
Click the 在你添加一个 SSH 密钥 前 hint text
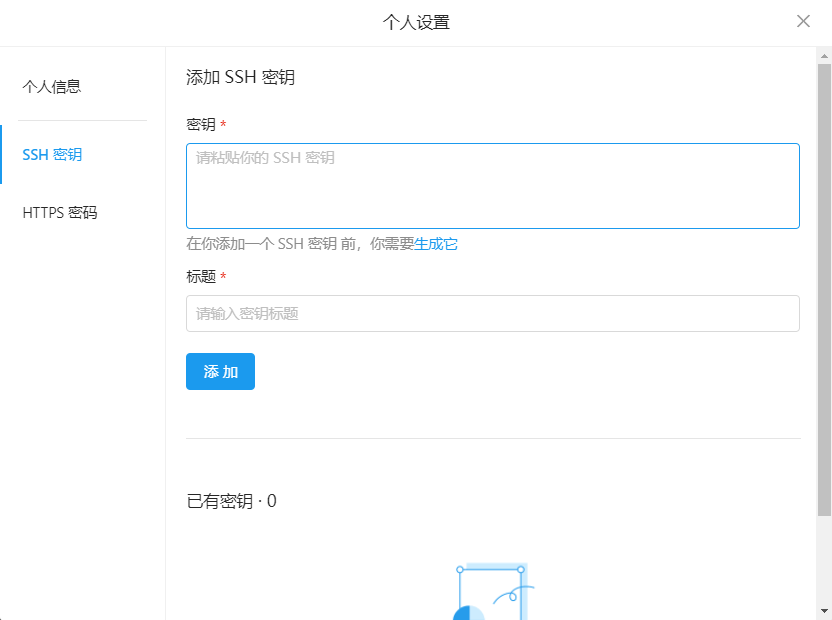coord(300,244)
